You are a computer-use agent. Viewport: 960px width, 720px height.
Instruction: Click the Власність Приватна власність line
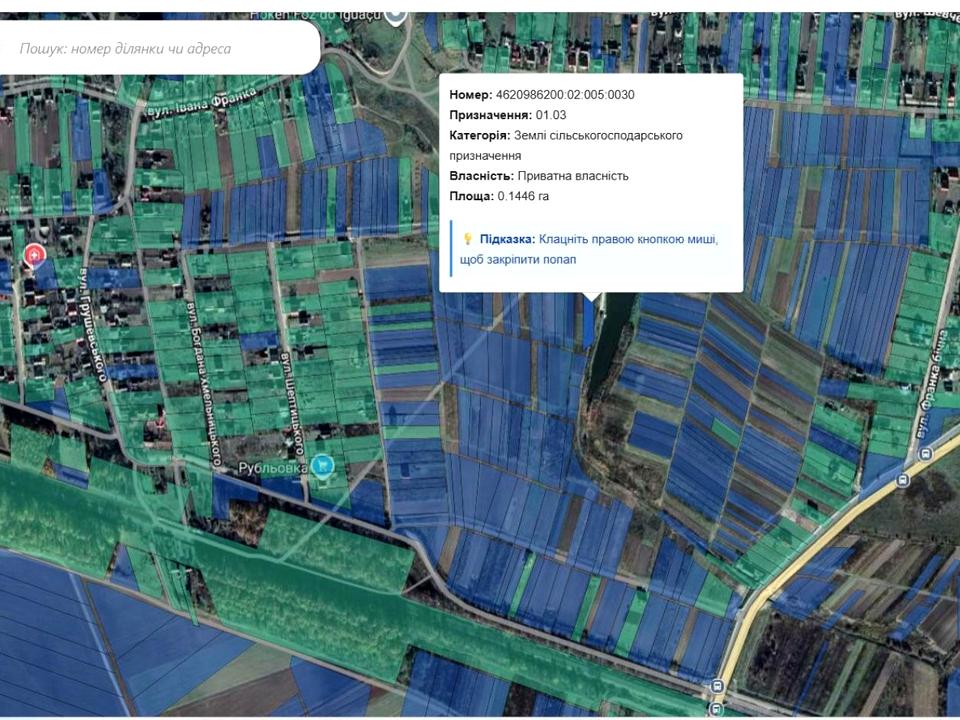(x=539, y=176)
